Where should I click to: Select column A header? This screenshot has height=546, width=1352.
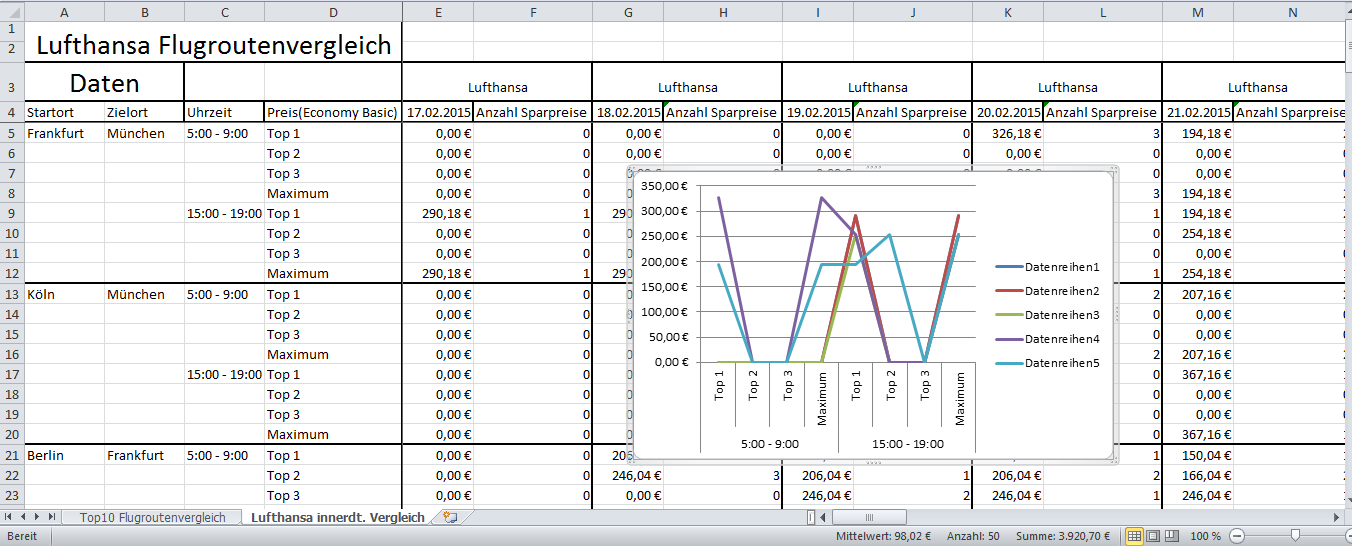[x=64, y=12]
